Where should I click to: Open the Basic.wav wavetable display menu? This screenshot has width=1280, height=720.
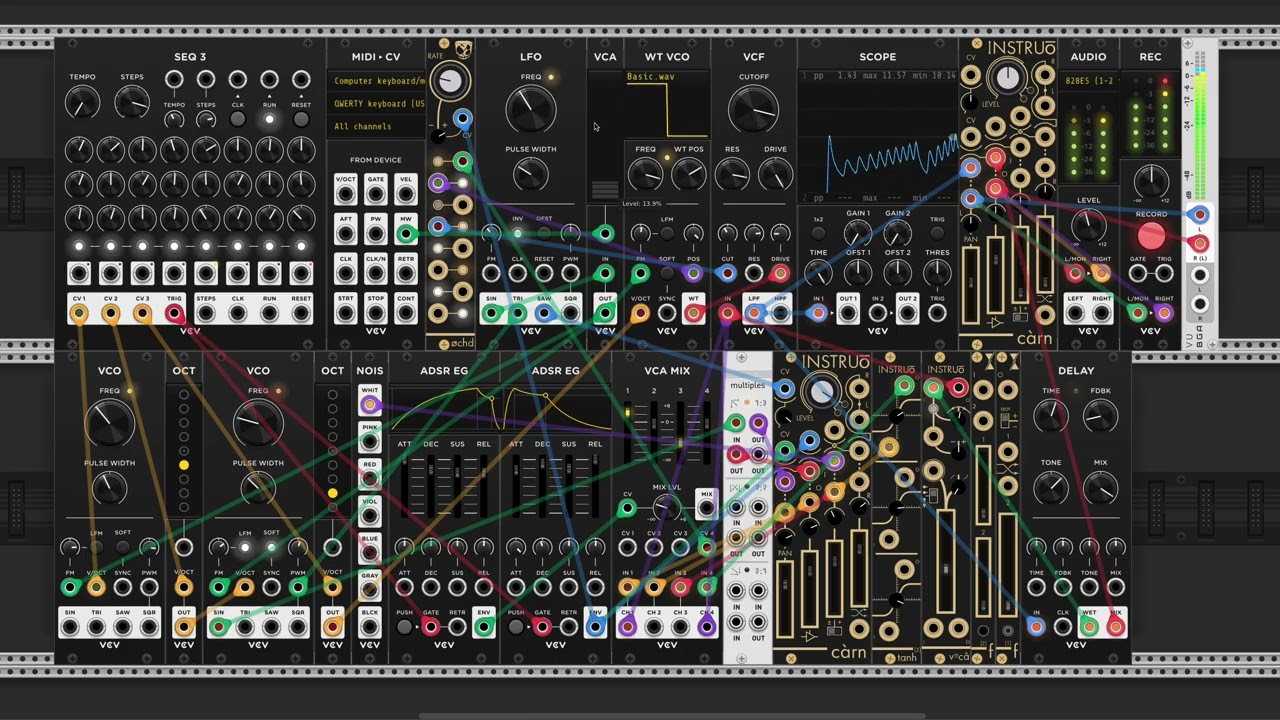pyautogui.click(x=666, y=104)
